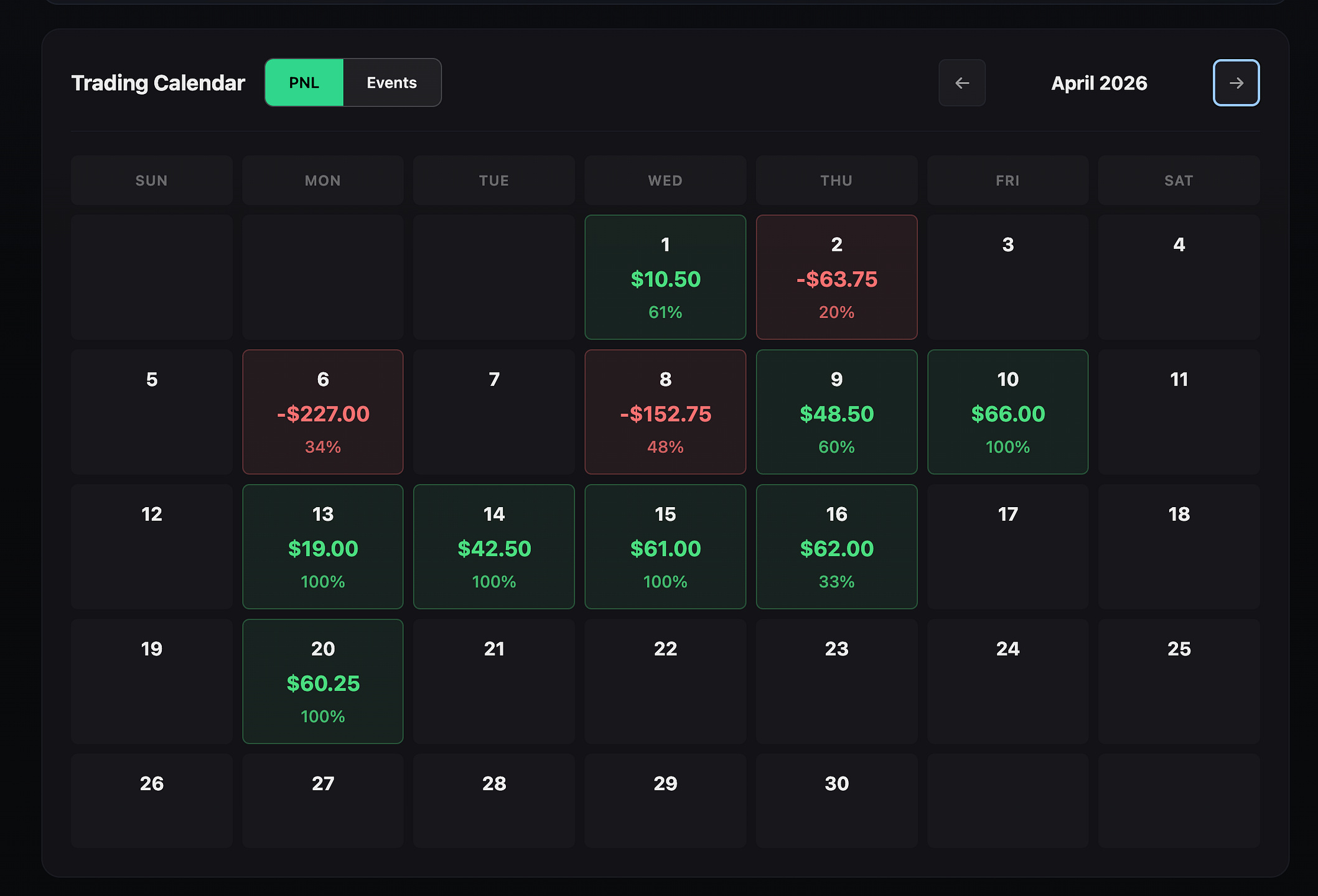Click the SUN column header
The width and height of the screenshot is (1318, 896).
[x=152, y=180]
